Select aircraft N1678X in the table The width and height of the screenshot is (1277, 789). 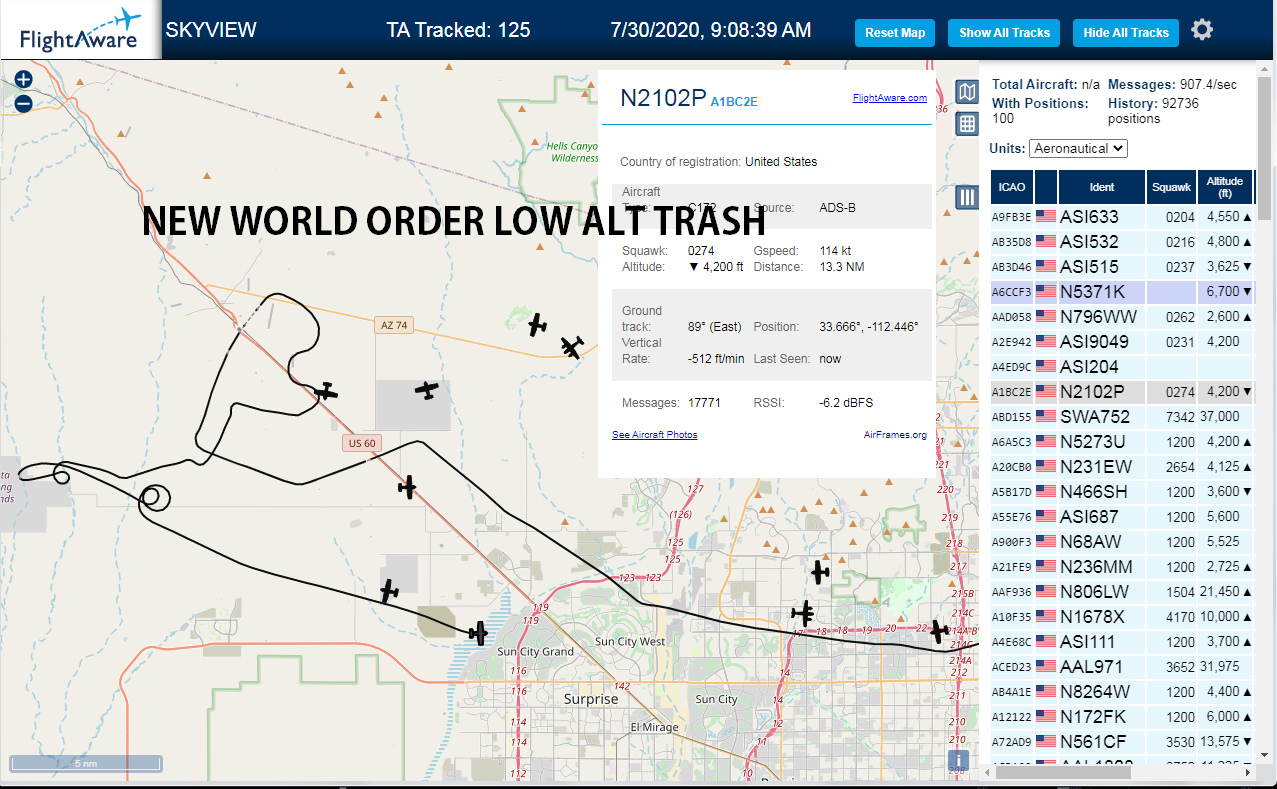tap(1123, 616)
